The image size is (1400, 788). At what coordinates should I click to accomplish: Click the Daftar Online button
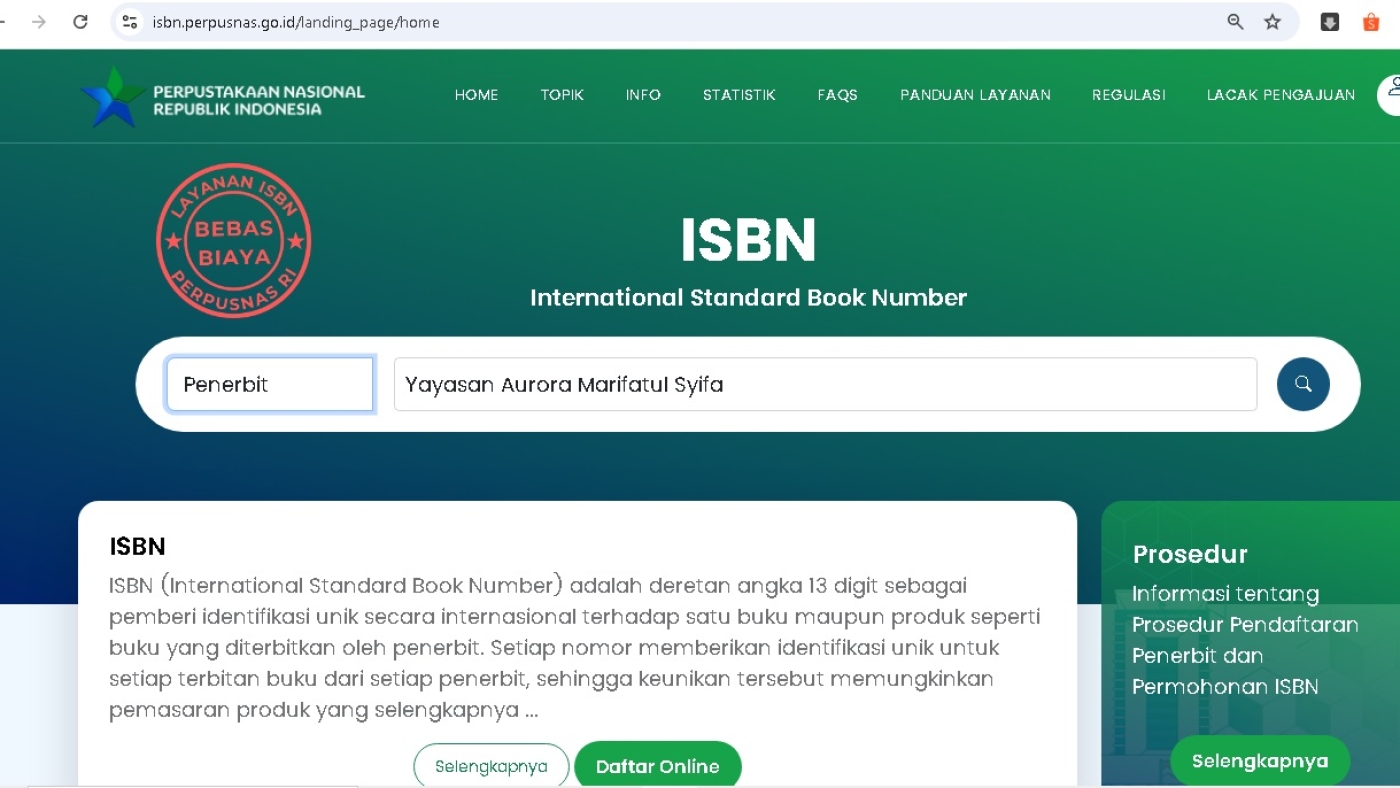coord(657,765)
